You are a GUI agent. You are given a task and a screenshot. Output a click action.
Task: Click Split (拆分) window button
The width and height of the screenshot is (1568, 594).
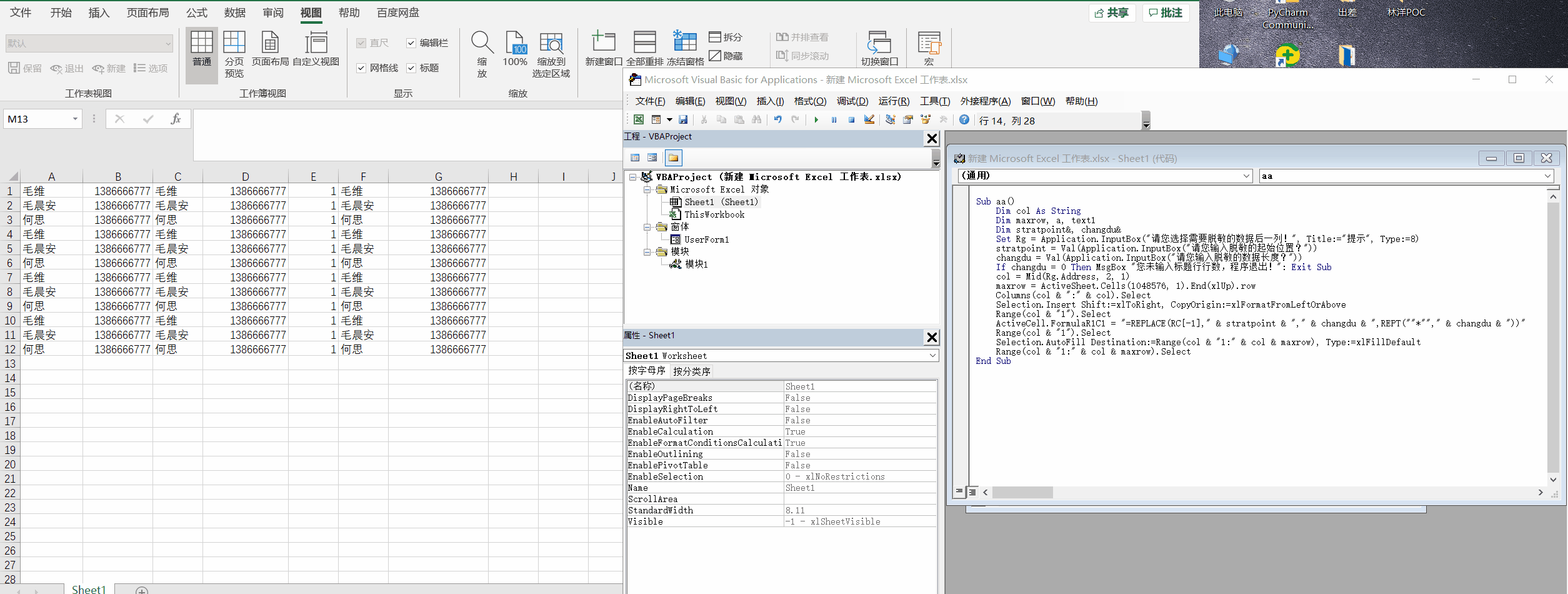coord(726,37)
